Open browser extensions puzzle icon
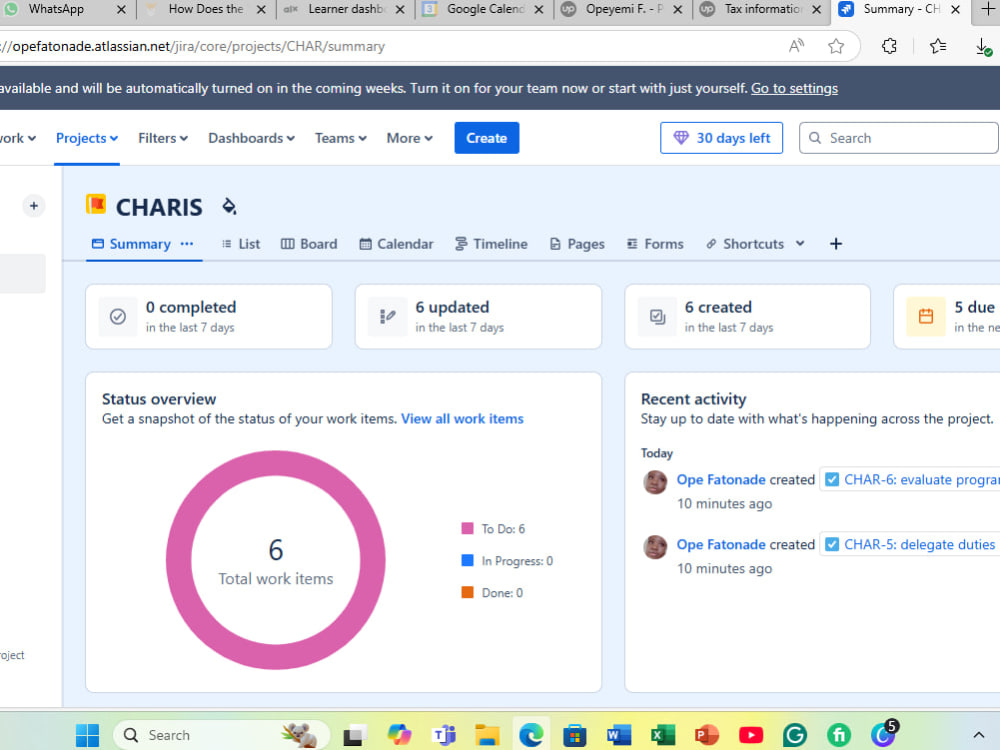The width and height of the screenshot is (1000, 750). [889, 46]
